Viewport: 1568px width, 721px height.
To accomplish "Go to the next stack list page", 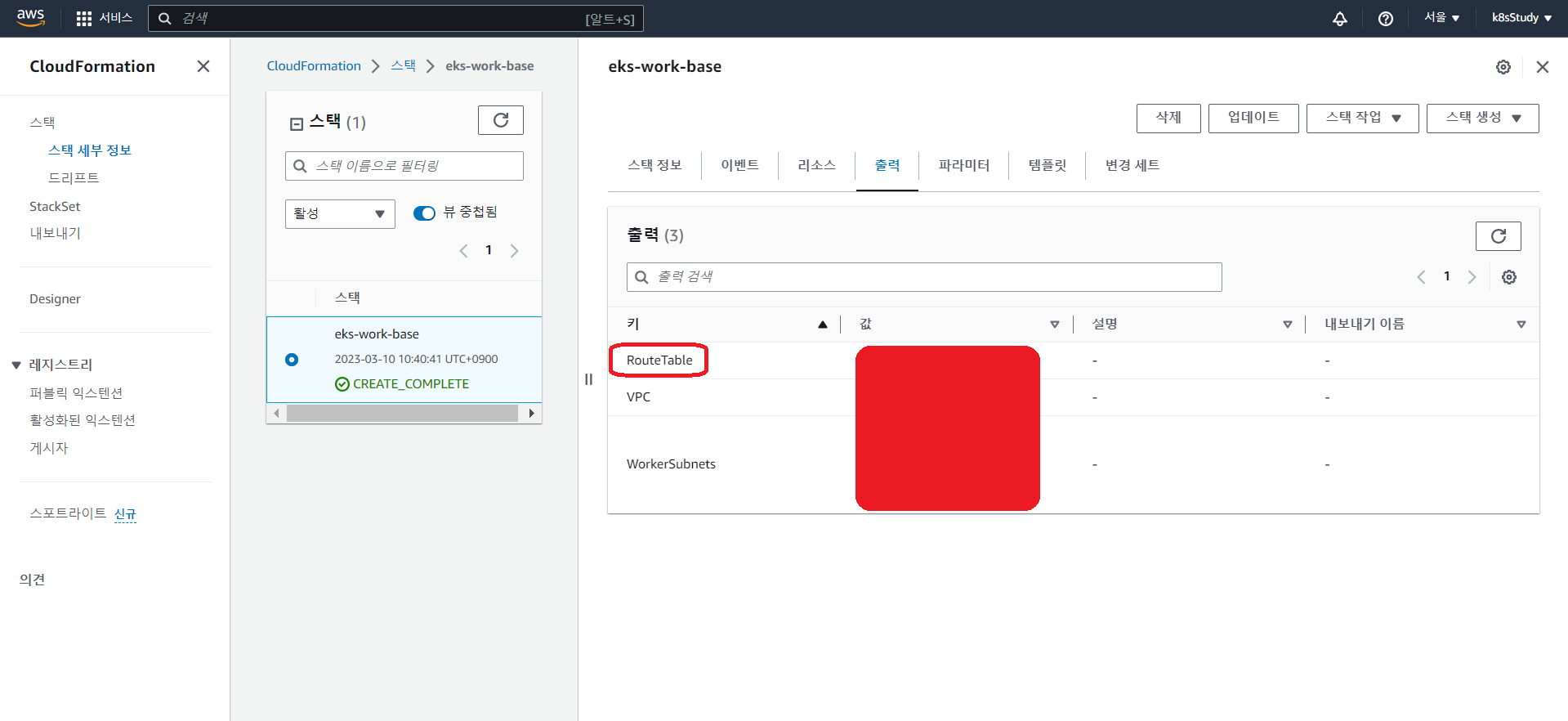I will point(514,251).
